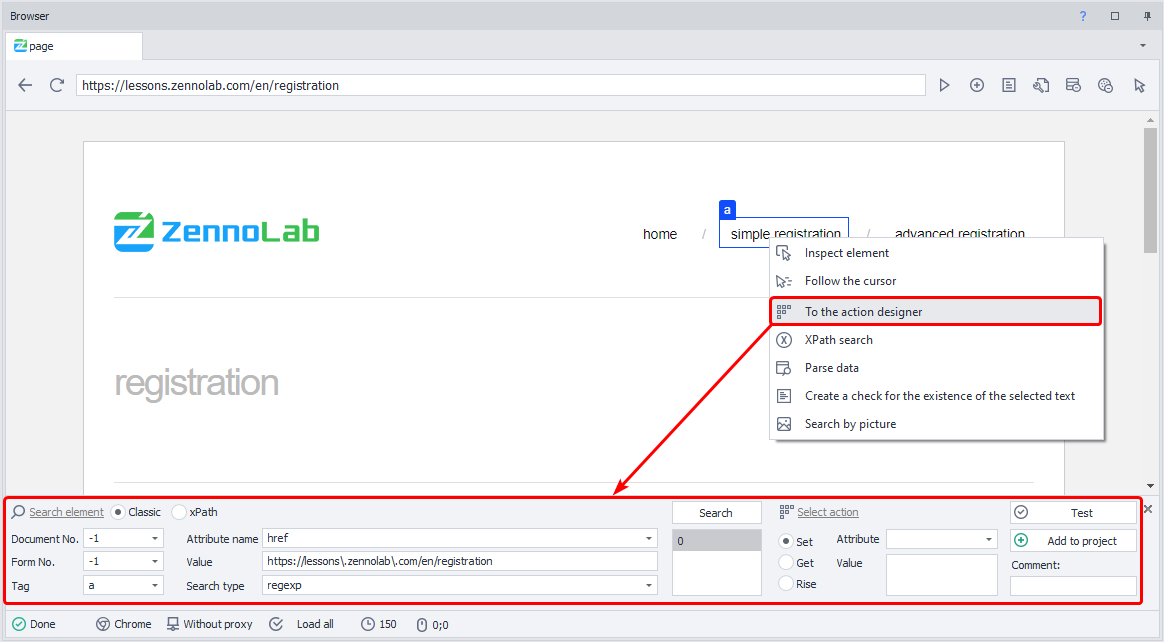Click the Comment input field
The height and width of the screenshot is (642, 1164).
click(x=1073, y=586)
